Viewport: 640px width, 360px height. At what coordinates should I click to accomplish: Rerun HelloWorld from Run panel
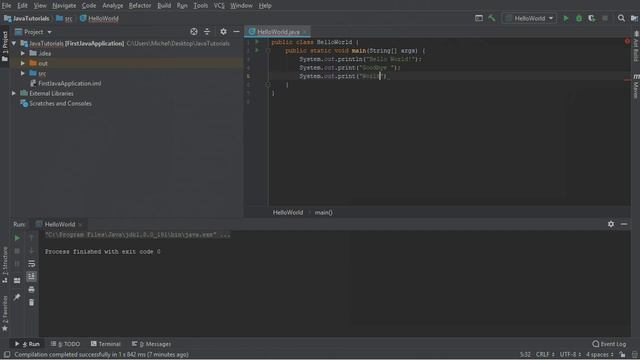pyautogui.click(x=17, y=238)
